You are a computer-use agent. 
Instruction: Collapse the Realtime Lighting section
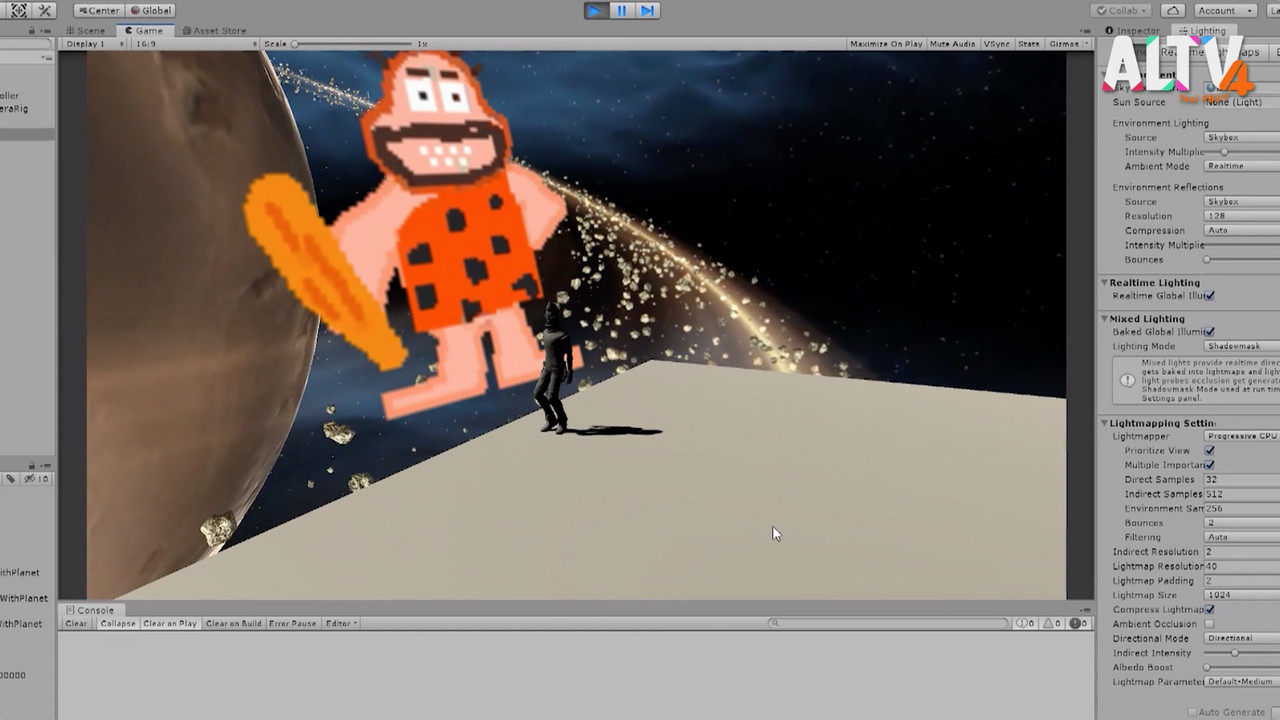tap(1105, 283)
